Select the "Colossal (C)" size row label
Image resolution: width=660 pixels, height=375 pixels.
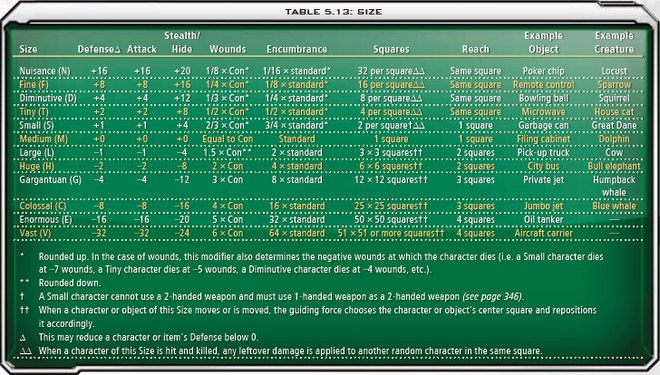coord(43,206)
